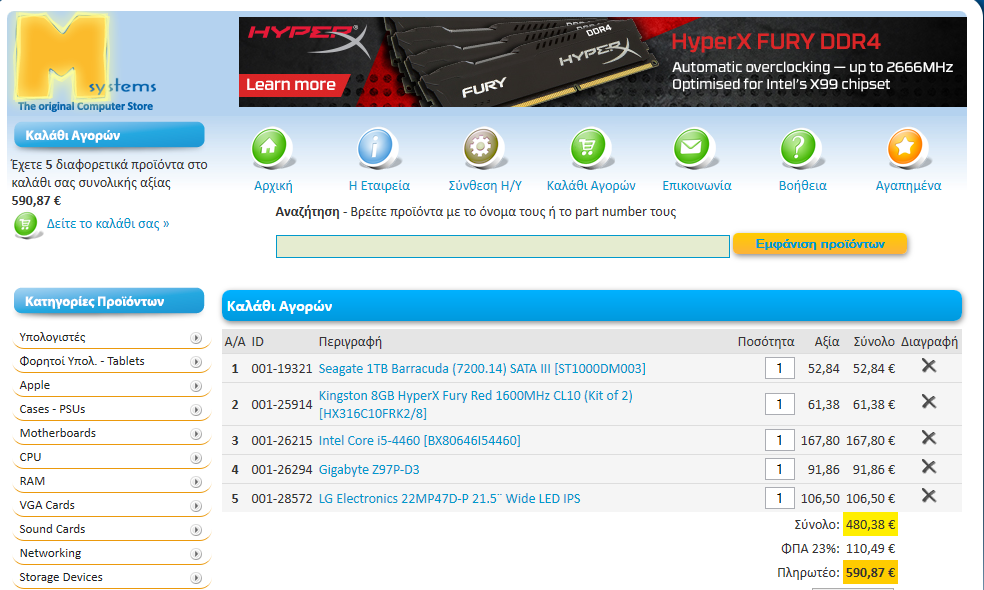984x590 pixels.
Task: Click the HyperX FURY DDR4 banner
Action: [602, 62]
